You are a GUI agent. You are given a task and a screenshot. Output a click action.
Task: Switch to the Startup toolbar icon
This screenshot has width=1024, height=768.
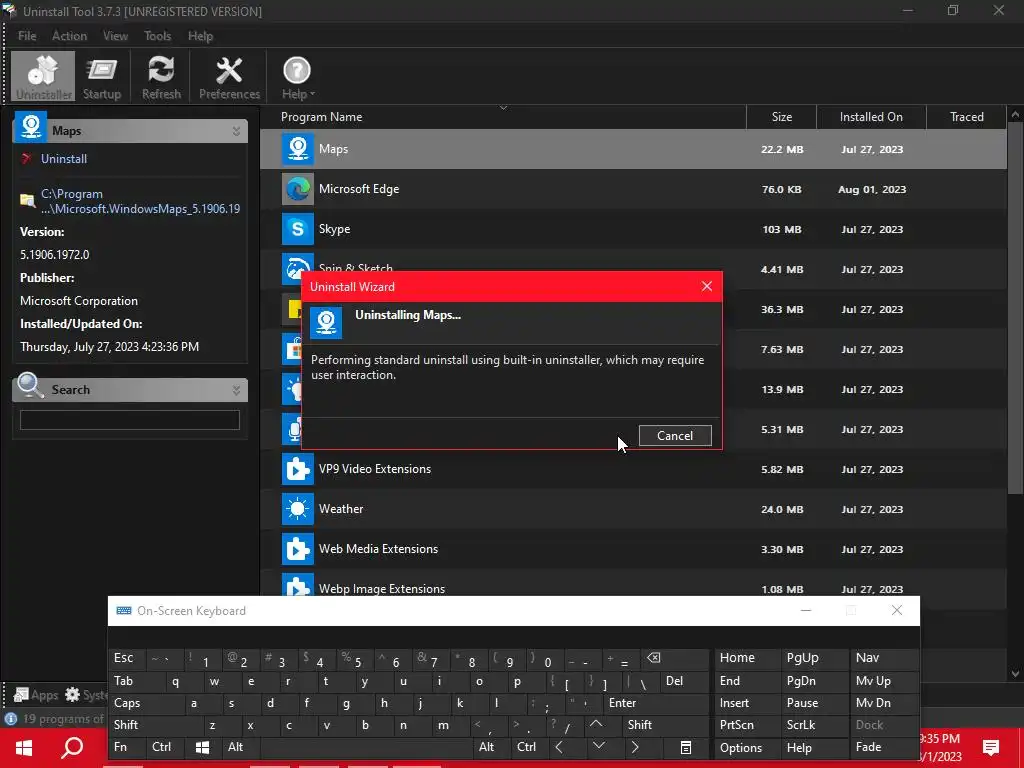click(102, 77)
